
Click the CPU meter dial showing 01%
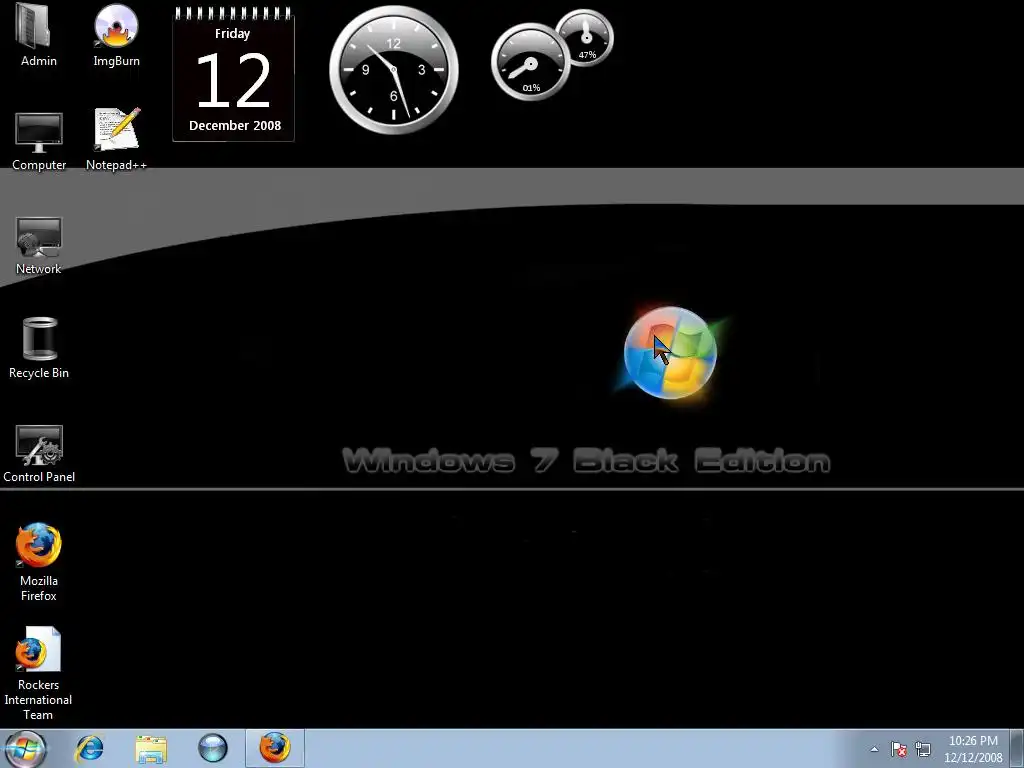(x=530, y=63)
